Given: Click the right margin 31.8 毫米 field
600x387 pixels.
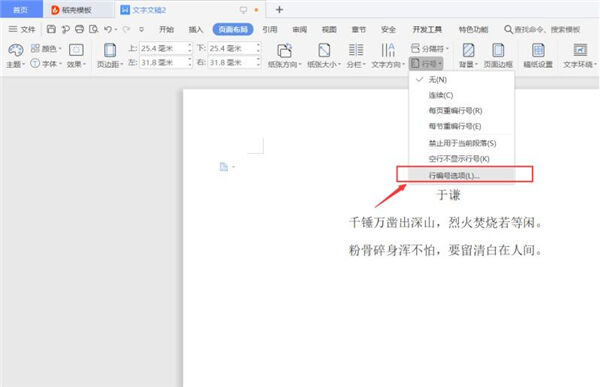Looking at the screenshot, I should (x=232, y=62).
